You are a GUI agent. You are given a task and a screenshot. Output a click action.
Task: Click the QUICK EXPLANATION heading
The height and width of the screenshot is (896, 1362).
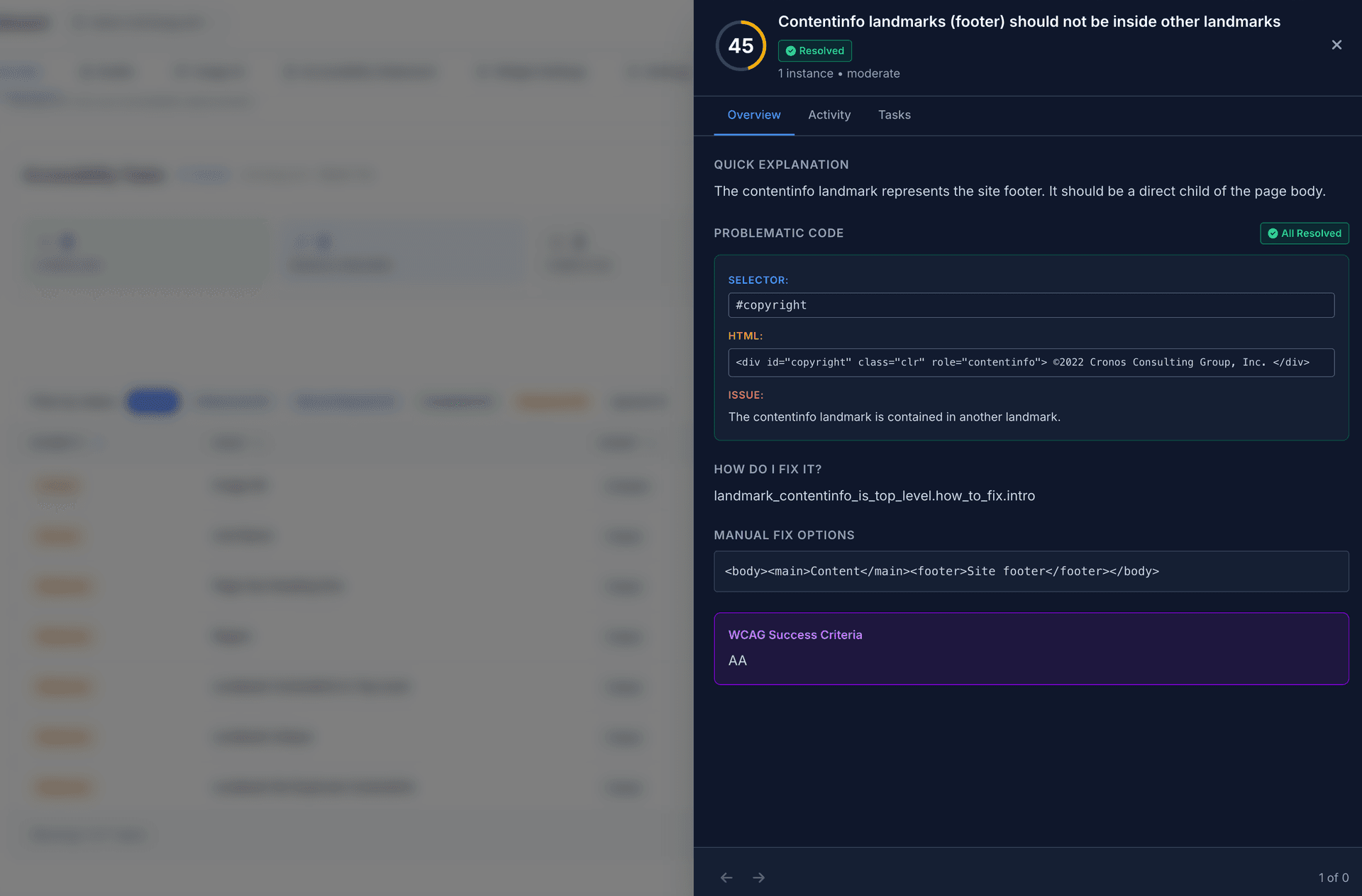click(x=781, y=165)
